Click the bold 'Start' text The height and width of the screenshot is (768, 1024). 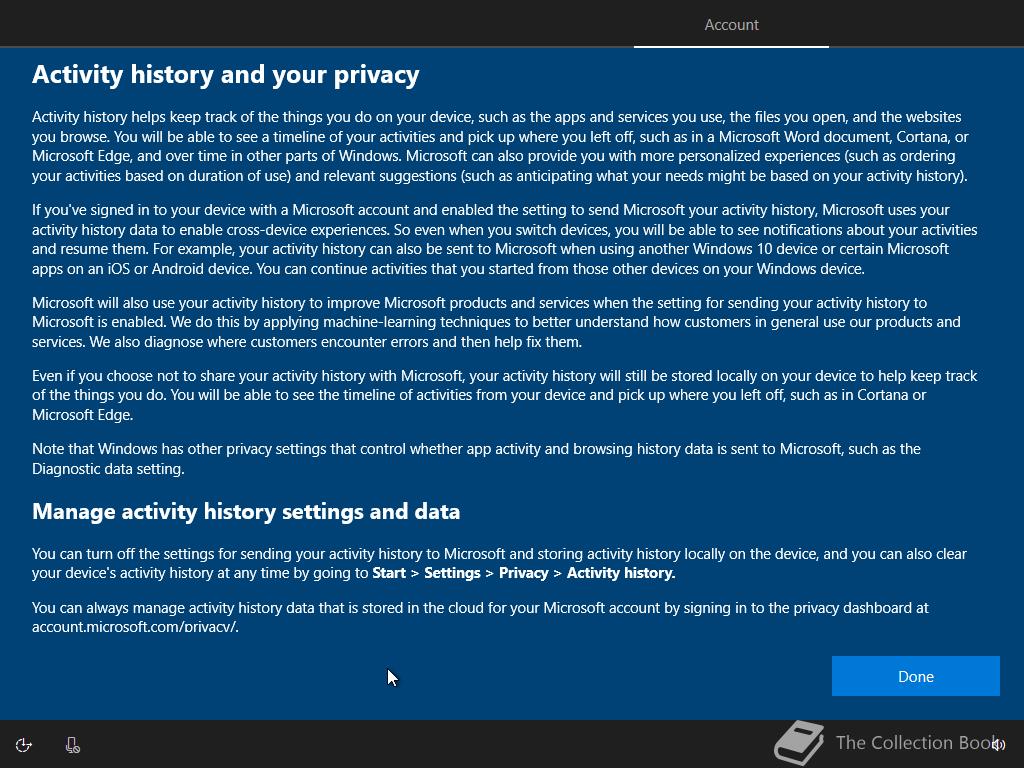click(389, 573)
